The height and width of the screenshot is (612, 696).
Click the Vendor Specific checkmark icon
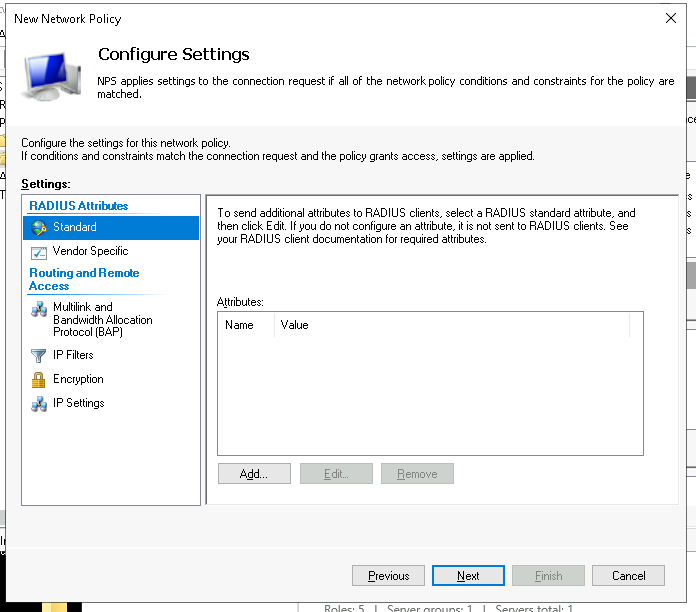39,252
